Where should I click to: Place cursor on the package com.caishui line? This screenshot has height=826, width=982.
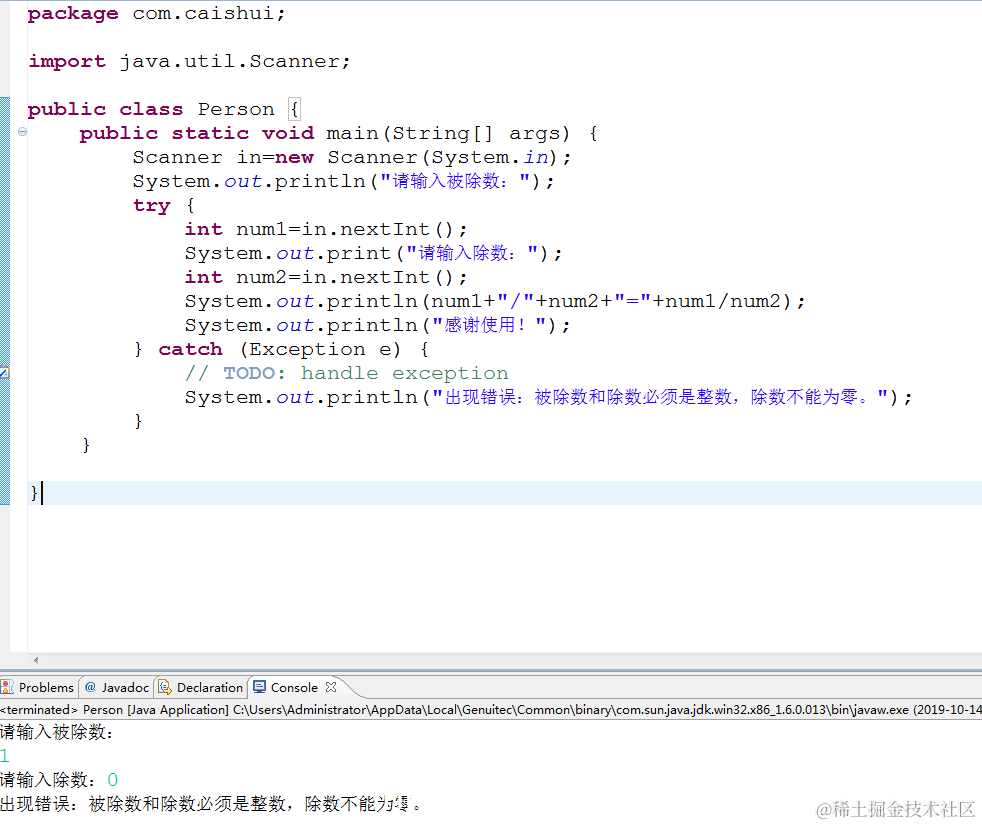(x=157, y=13)
